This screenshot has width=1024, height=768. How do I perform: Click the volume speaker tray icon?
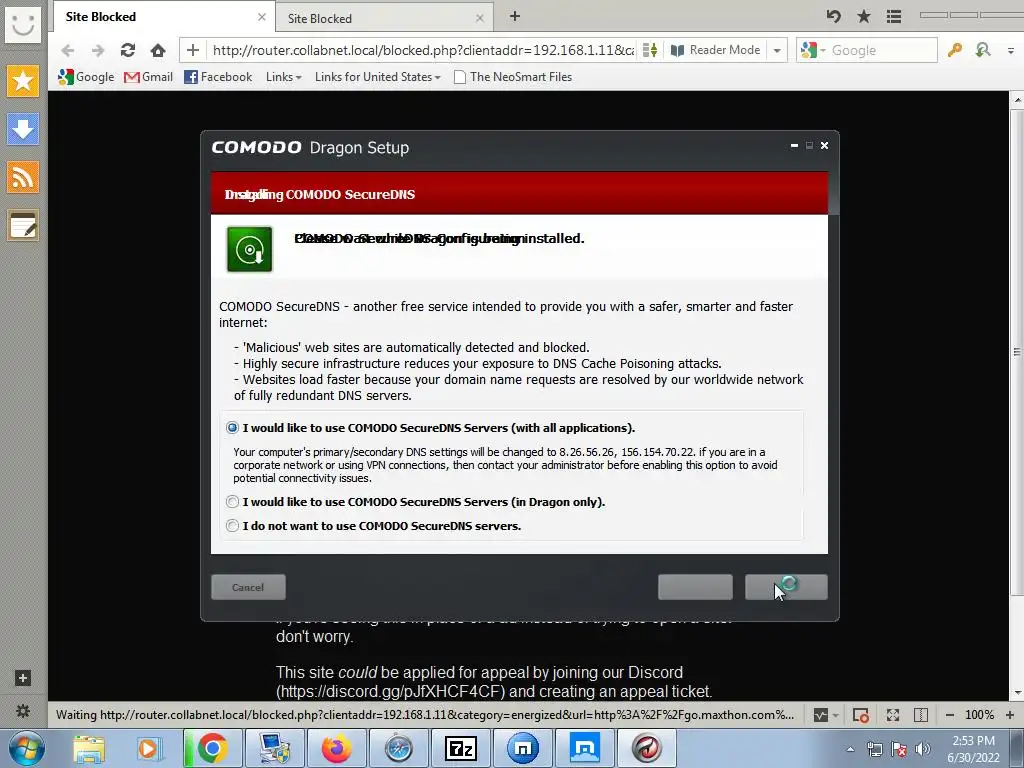click(922, 749)
